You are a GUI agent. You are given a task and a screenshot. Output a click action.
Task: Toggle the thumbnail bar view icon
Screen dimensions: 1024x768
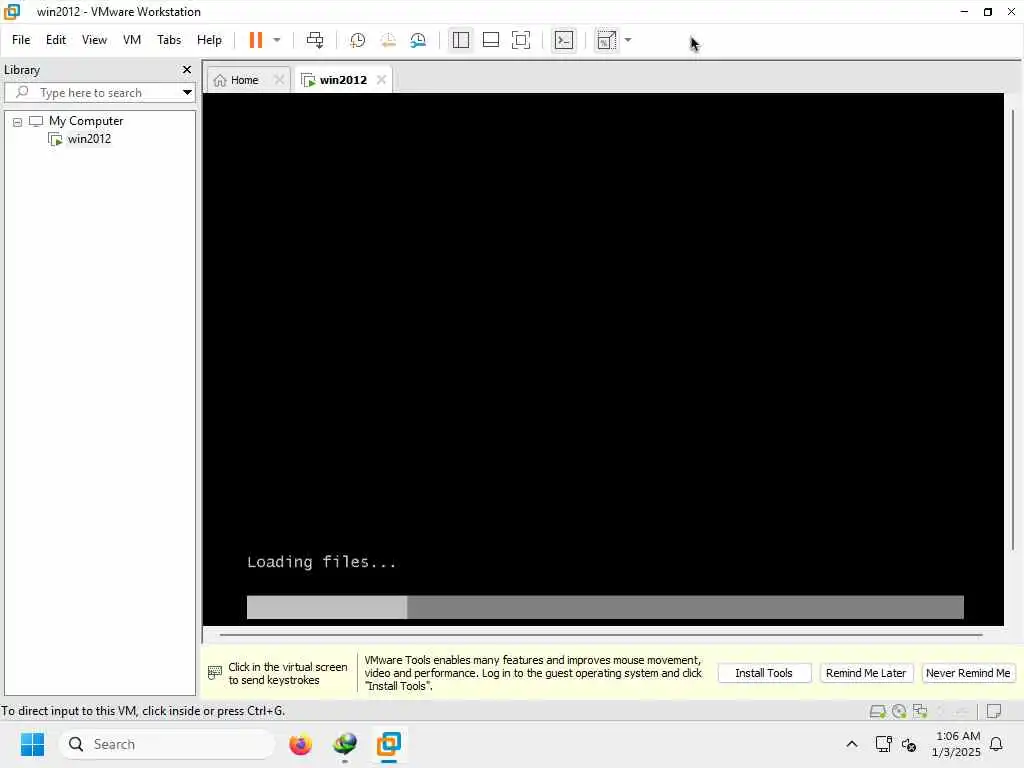(x=490, y=40)
